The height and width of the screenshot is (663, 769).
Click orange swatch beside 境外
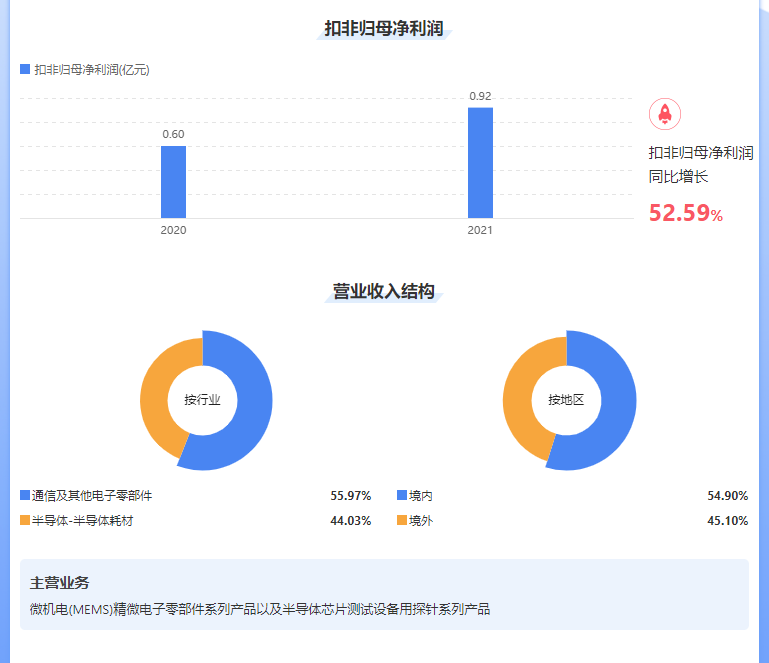402,521
